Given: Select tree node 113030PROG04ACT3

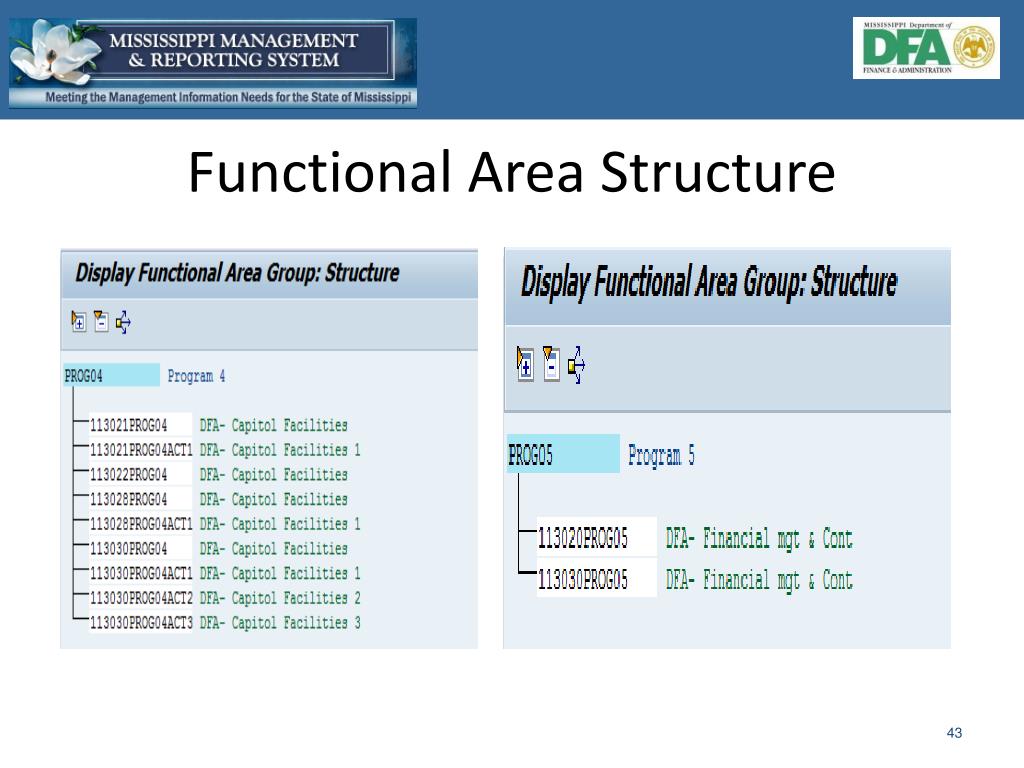Looking at the screenshot, I should 140,623.
